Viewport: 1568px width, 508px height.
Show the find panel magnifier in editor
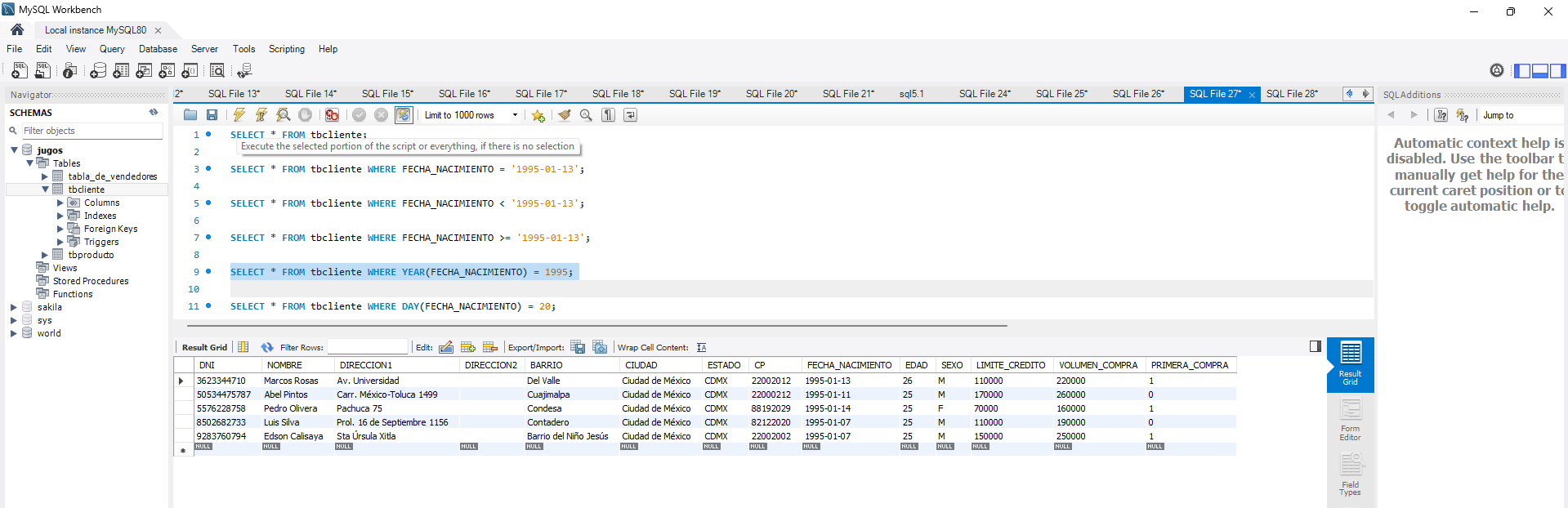coord(586,115)
